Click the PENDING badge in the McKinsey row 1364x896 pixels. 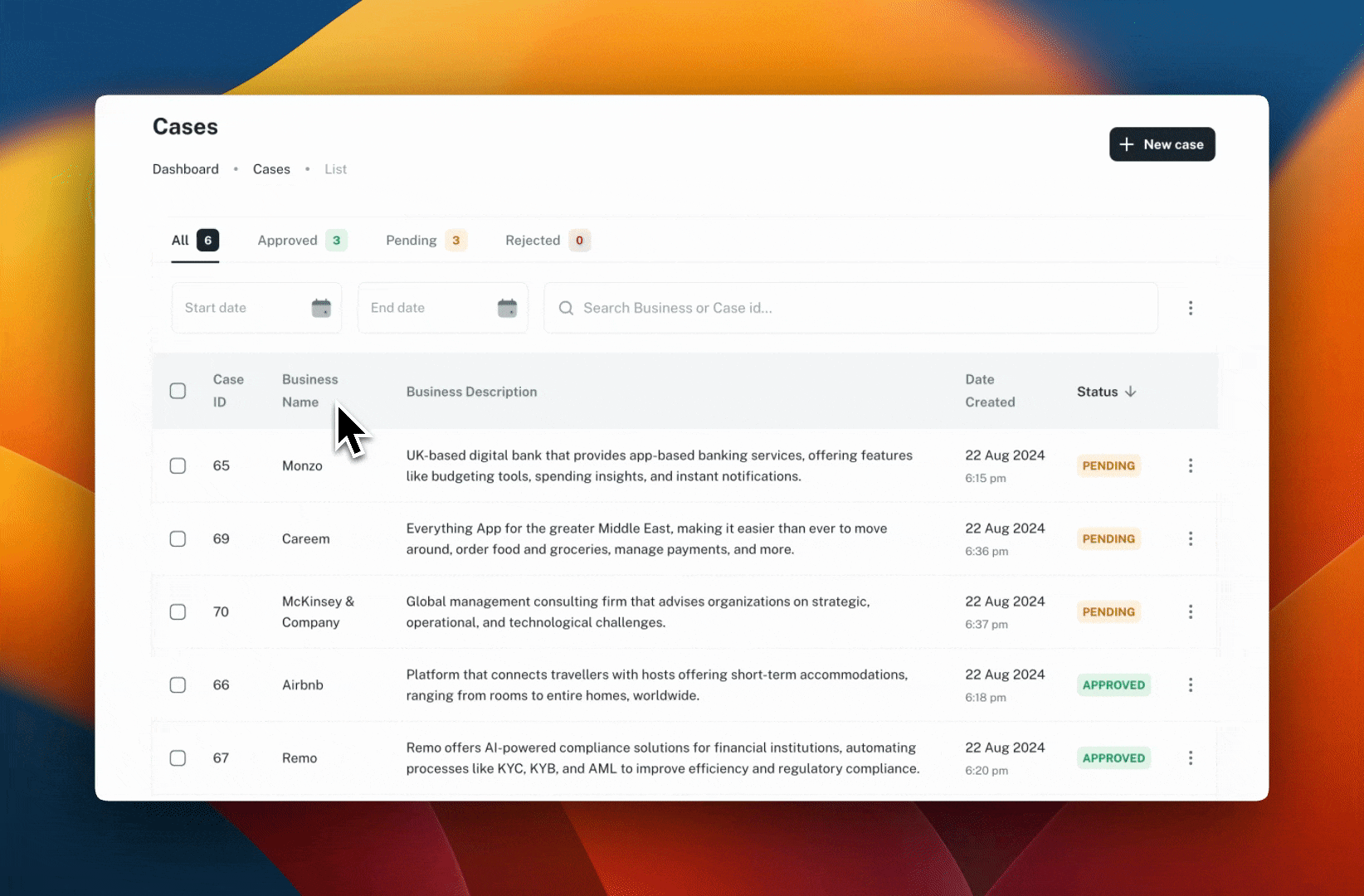[1108, 611]
